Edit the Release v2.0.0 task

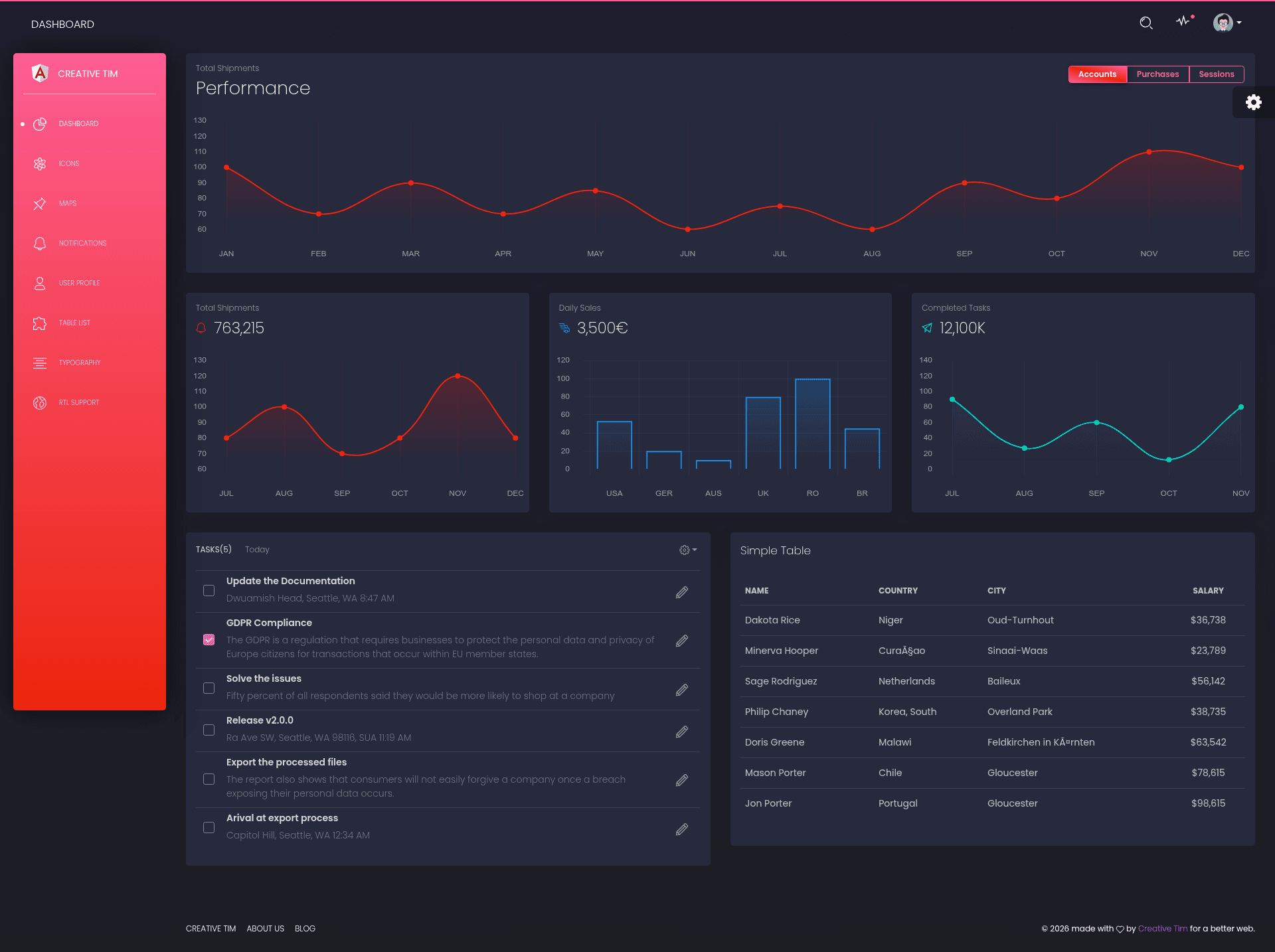(x=682, y=732)
